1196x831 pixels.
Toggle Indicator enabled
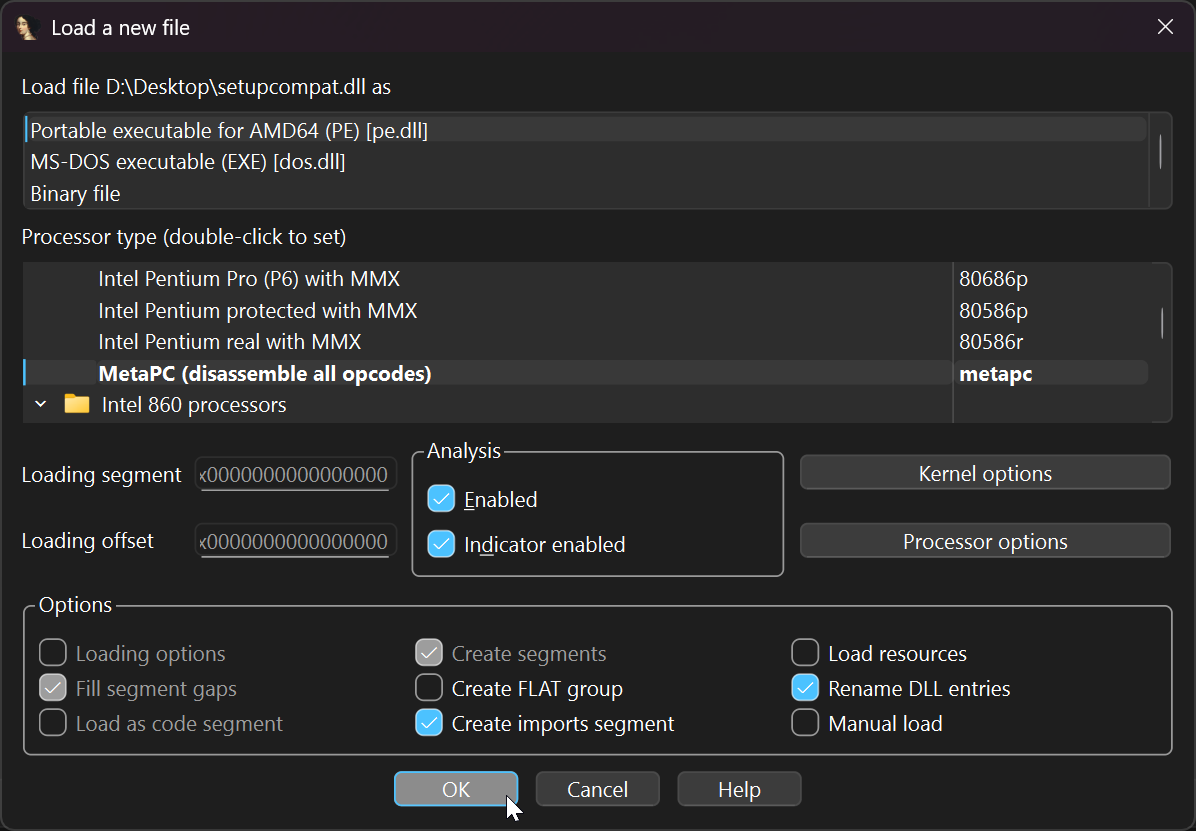pos(441,544)
